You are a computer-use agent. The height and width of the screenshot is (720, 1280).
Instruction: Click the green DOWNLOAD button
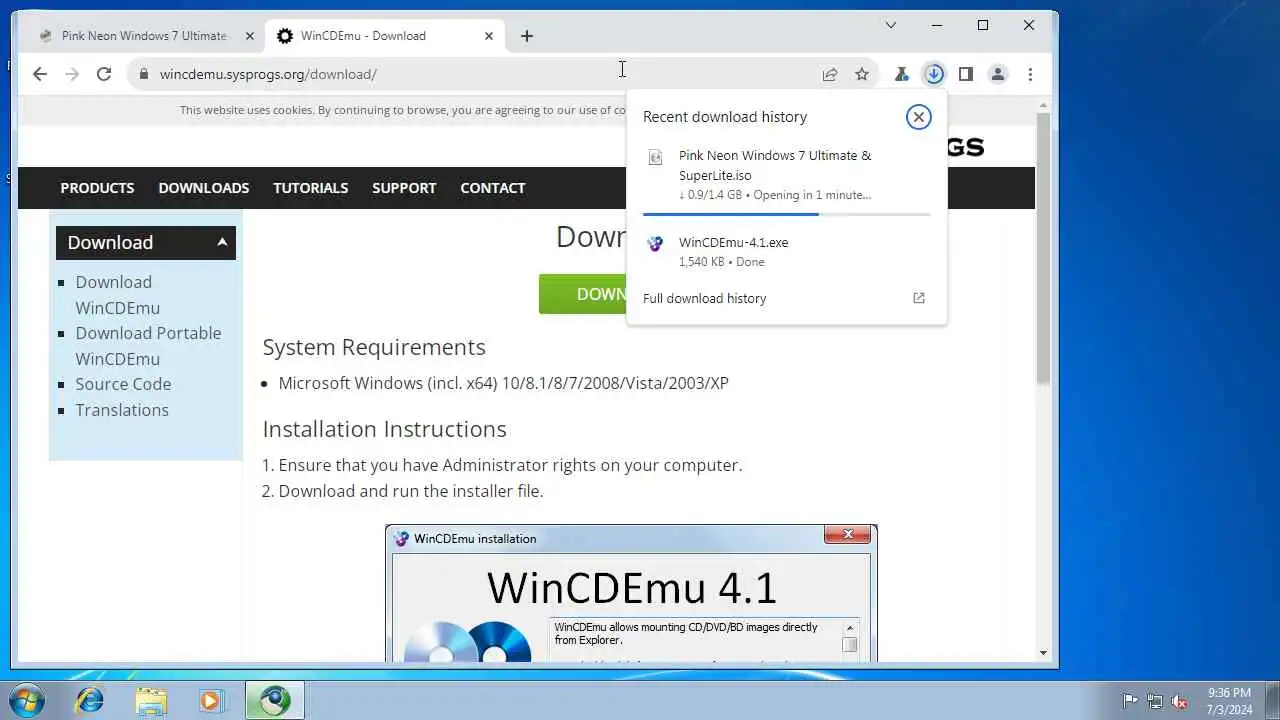tap(583, 294)
